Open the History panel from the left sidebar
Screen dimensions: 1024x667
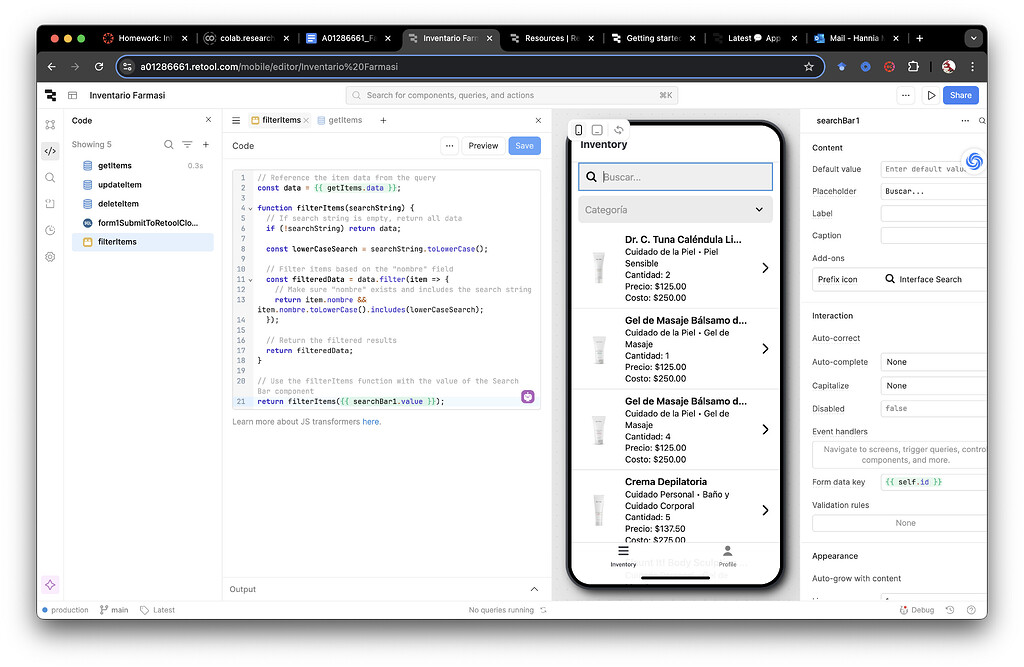tap(50, 230)
